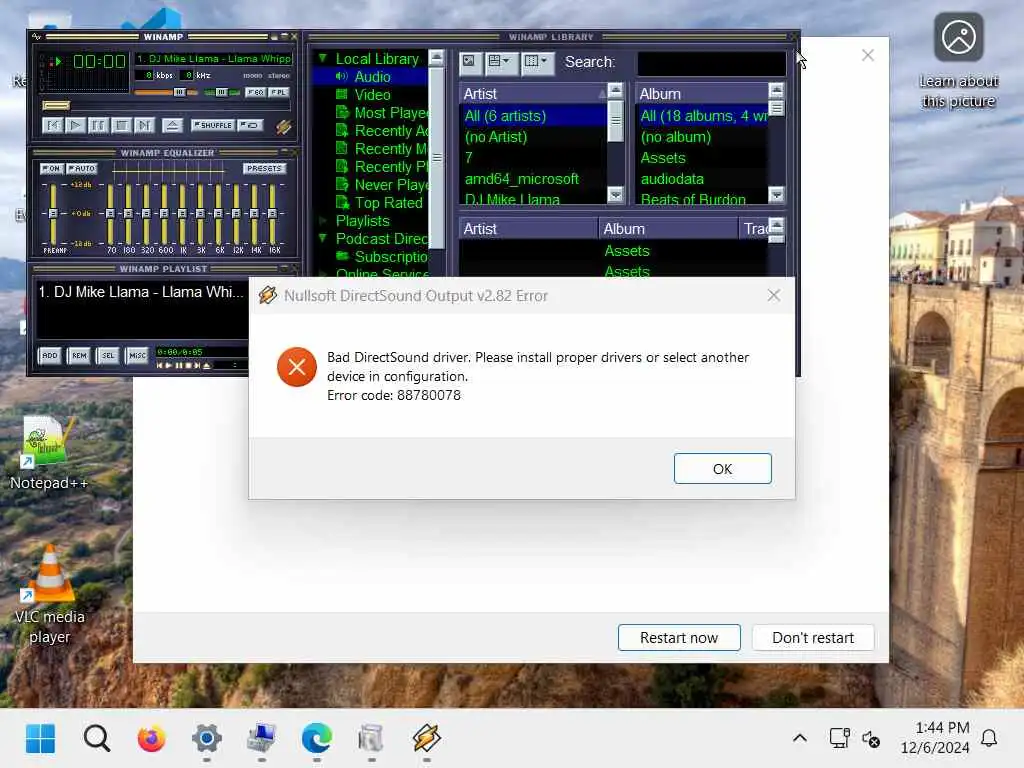Click the Winamp balance slider
This screenshot has height=768, width=1024.
click(222, 92)
